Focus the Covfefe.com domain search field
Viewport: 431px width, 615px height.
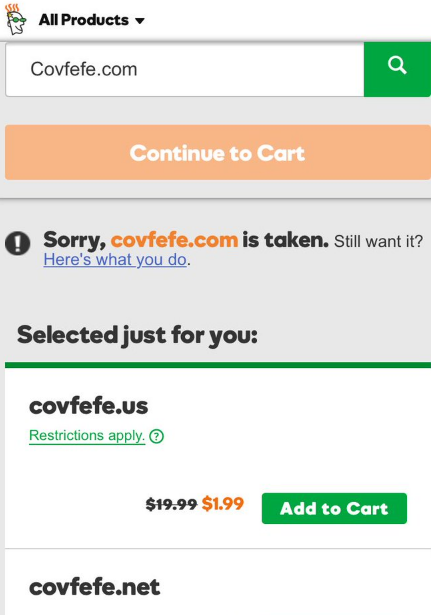(x=185, y=69)
